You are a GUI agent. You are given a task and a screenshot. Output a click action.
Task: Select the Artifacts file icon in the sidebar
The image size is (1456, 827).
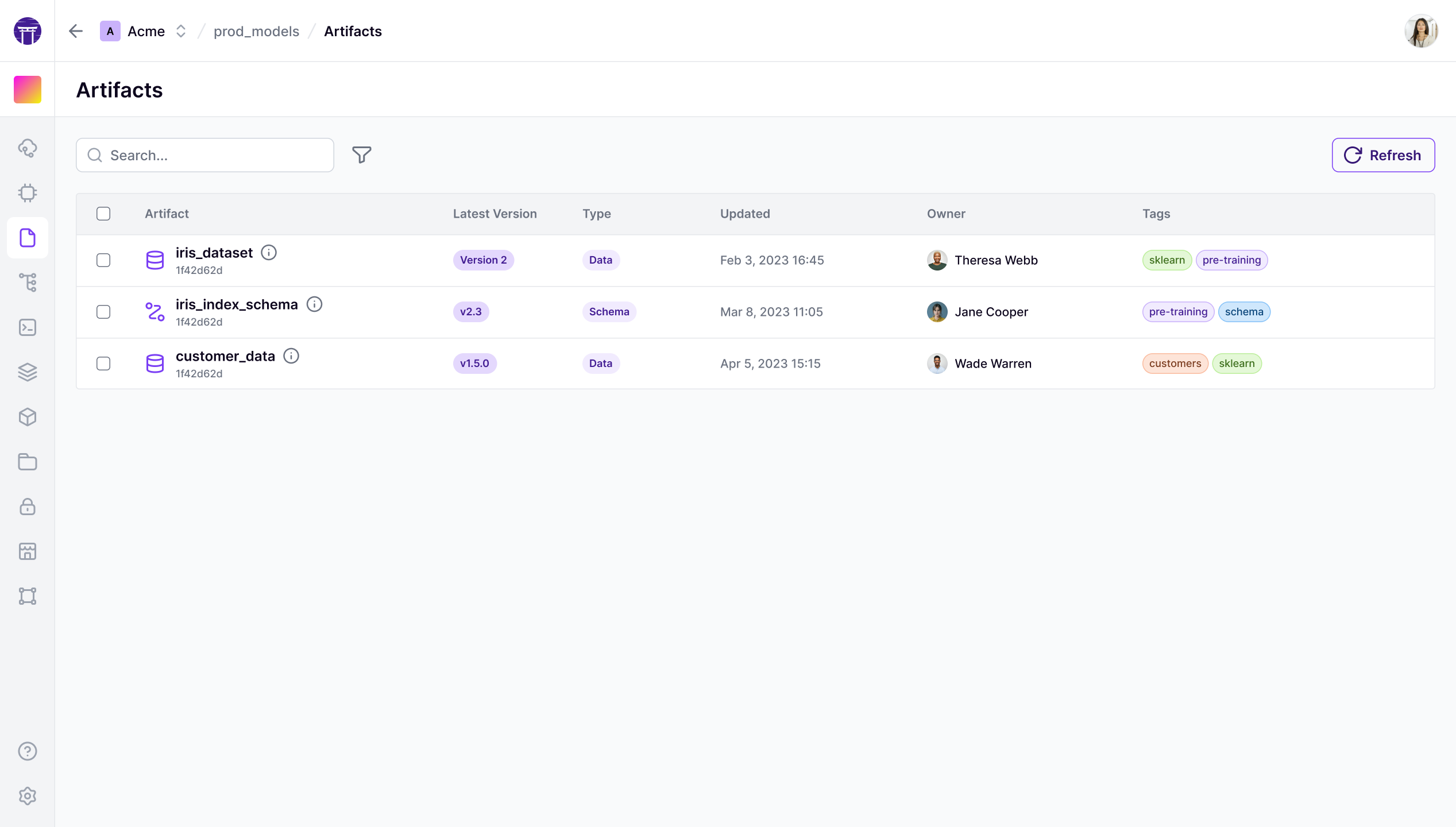[28, 238]
